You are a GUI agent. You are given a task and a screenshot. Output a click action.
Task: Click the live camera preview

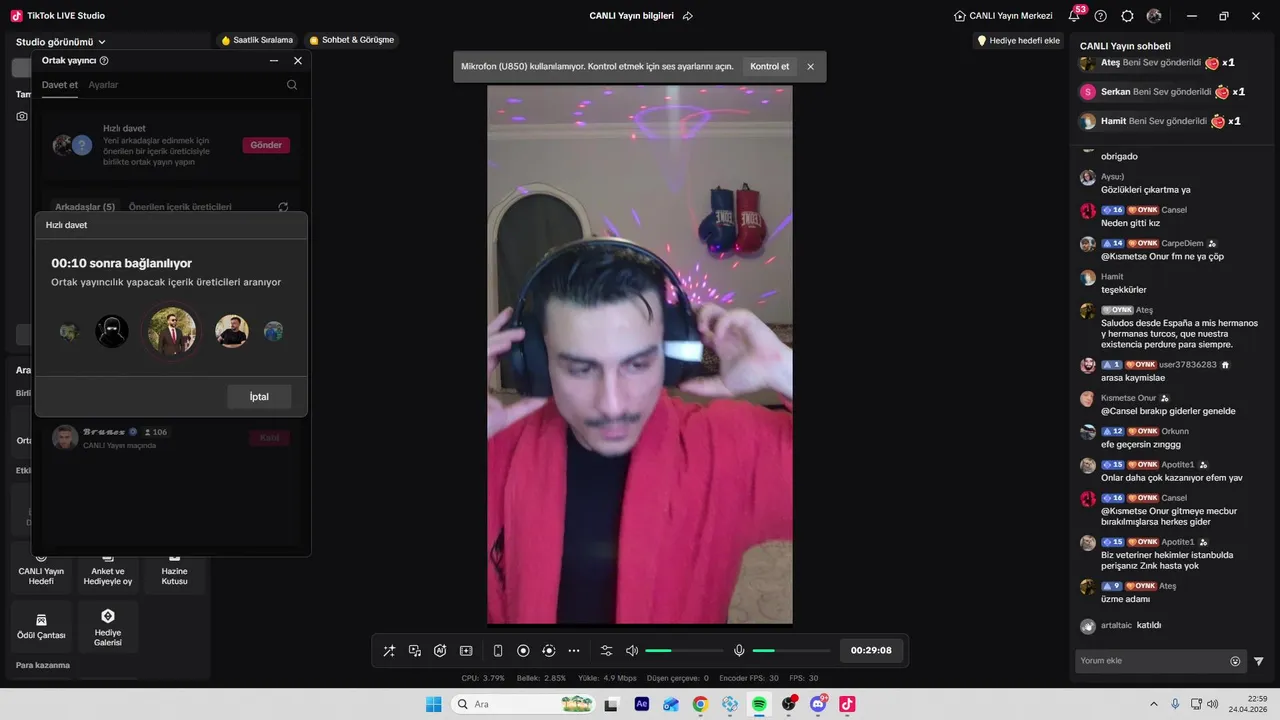click(x=640, y=354)
